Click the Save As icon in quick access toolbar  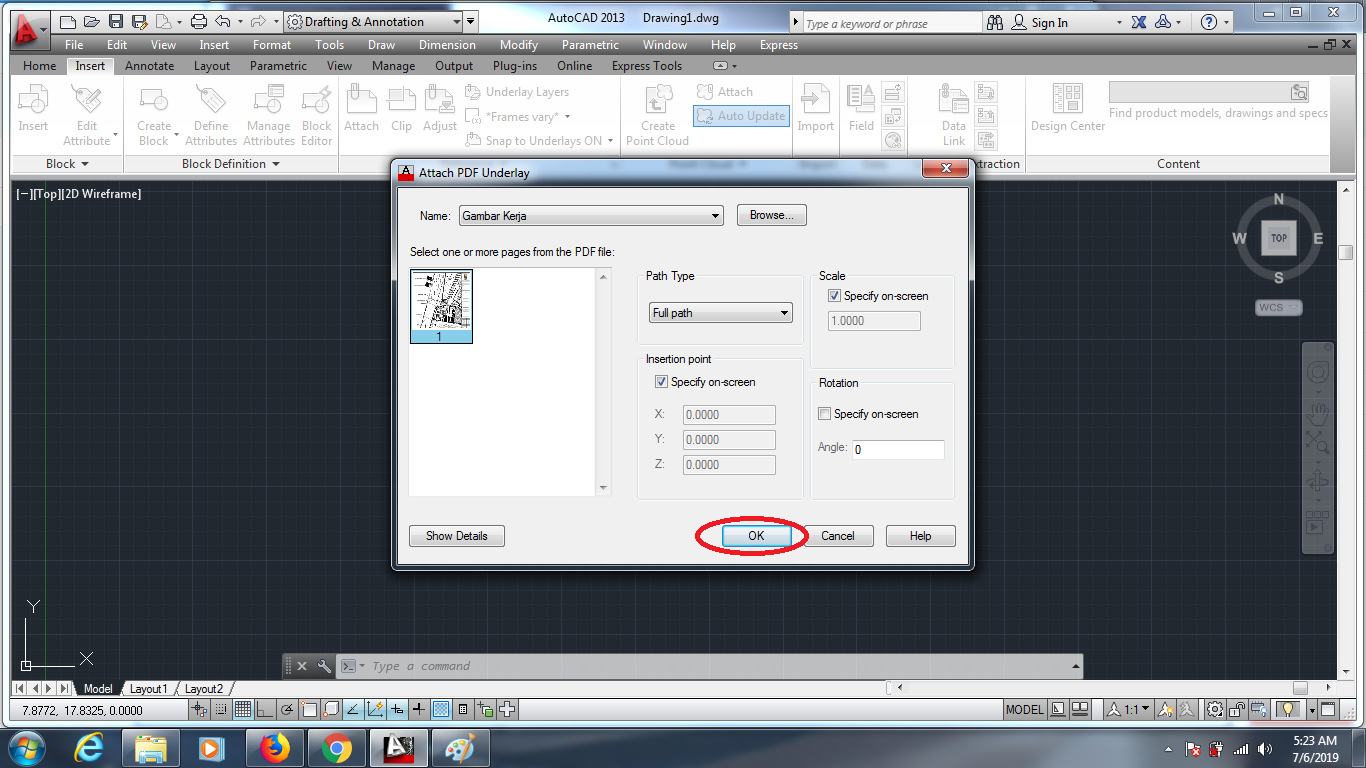tap(140, 21)
